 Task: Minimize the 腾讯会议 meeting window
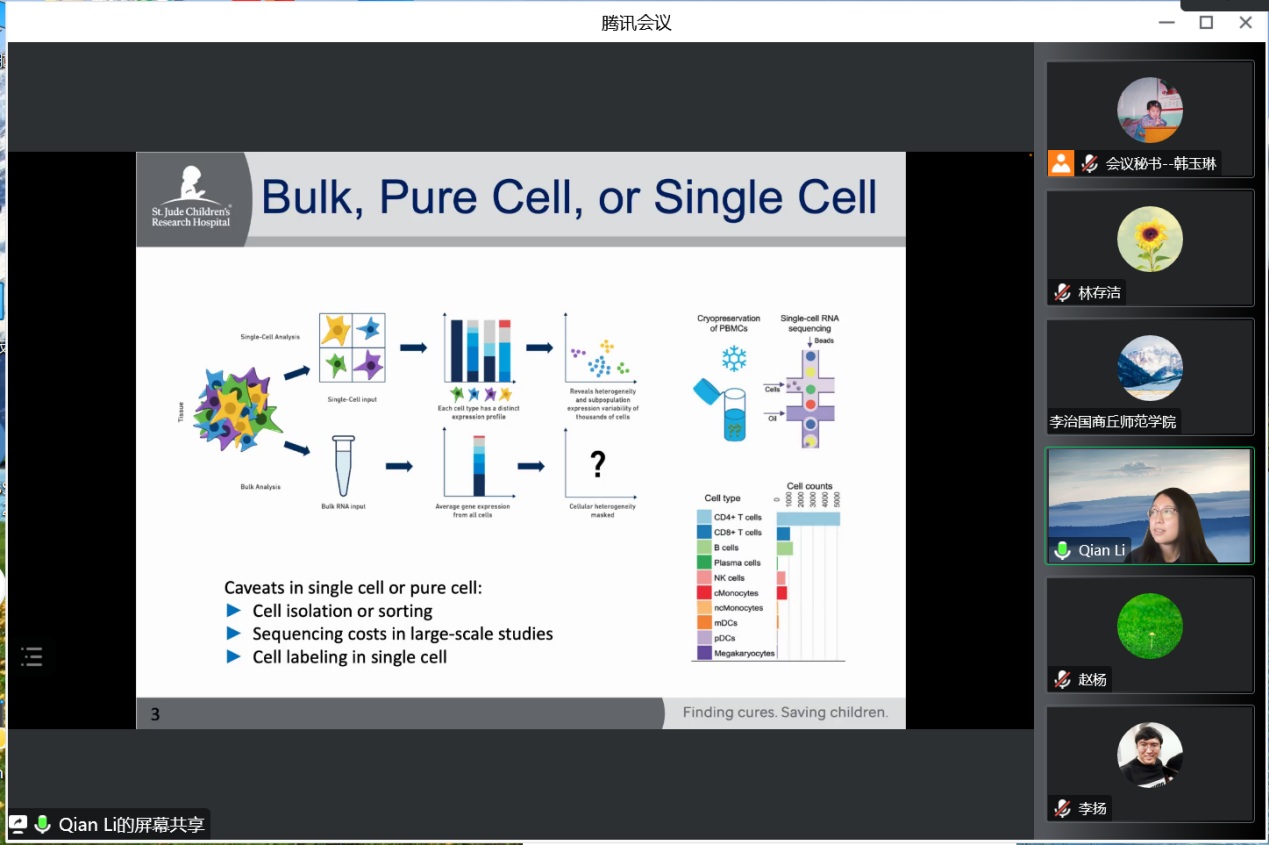(1166, 22)
